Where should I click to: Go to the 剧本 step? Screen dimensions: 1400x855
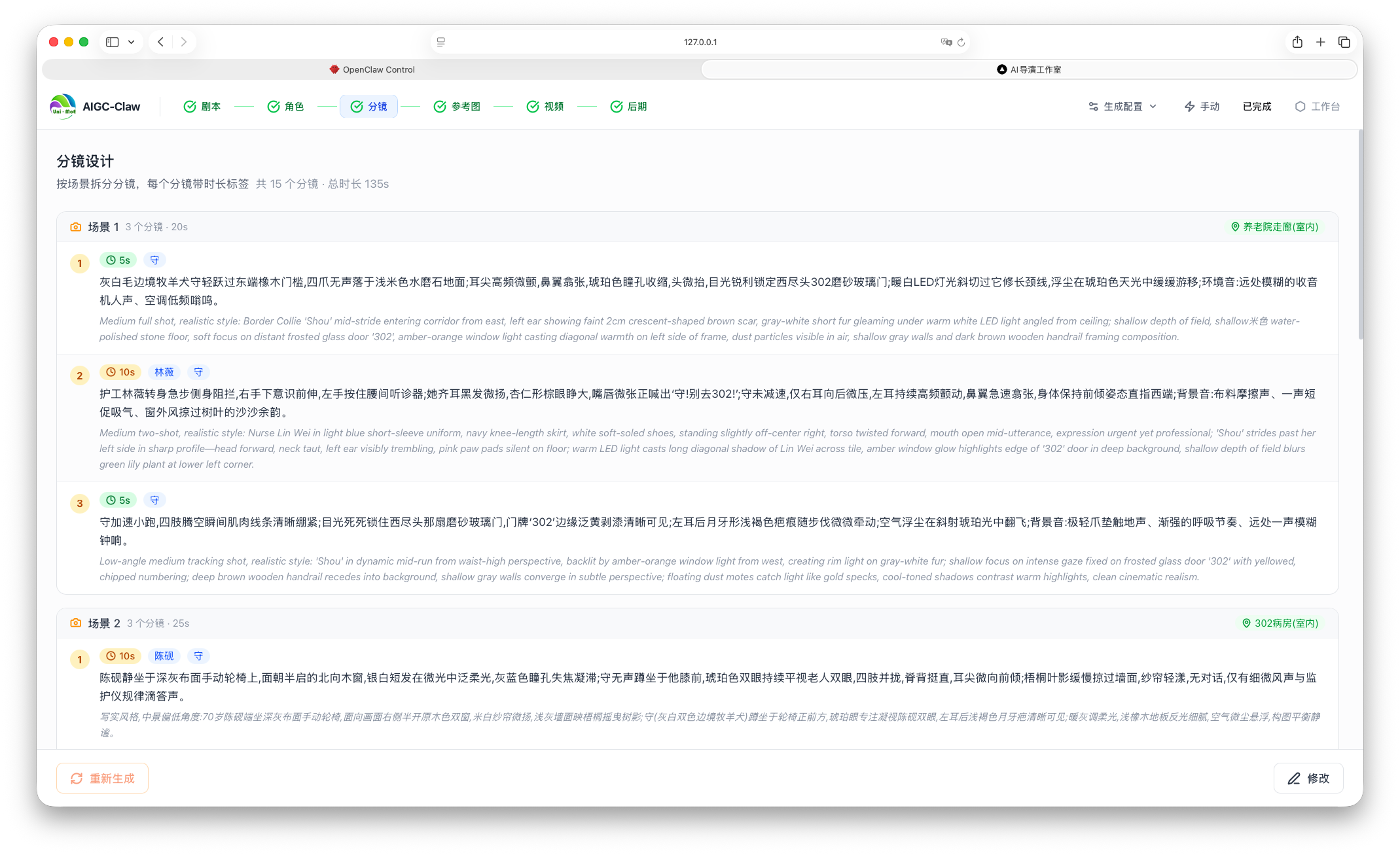(x=202, y=107)
